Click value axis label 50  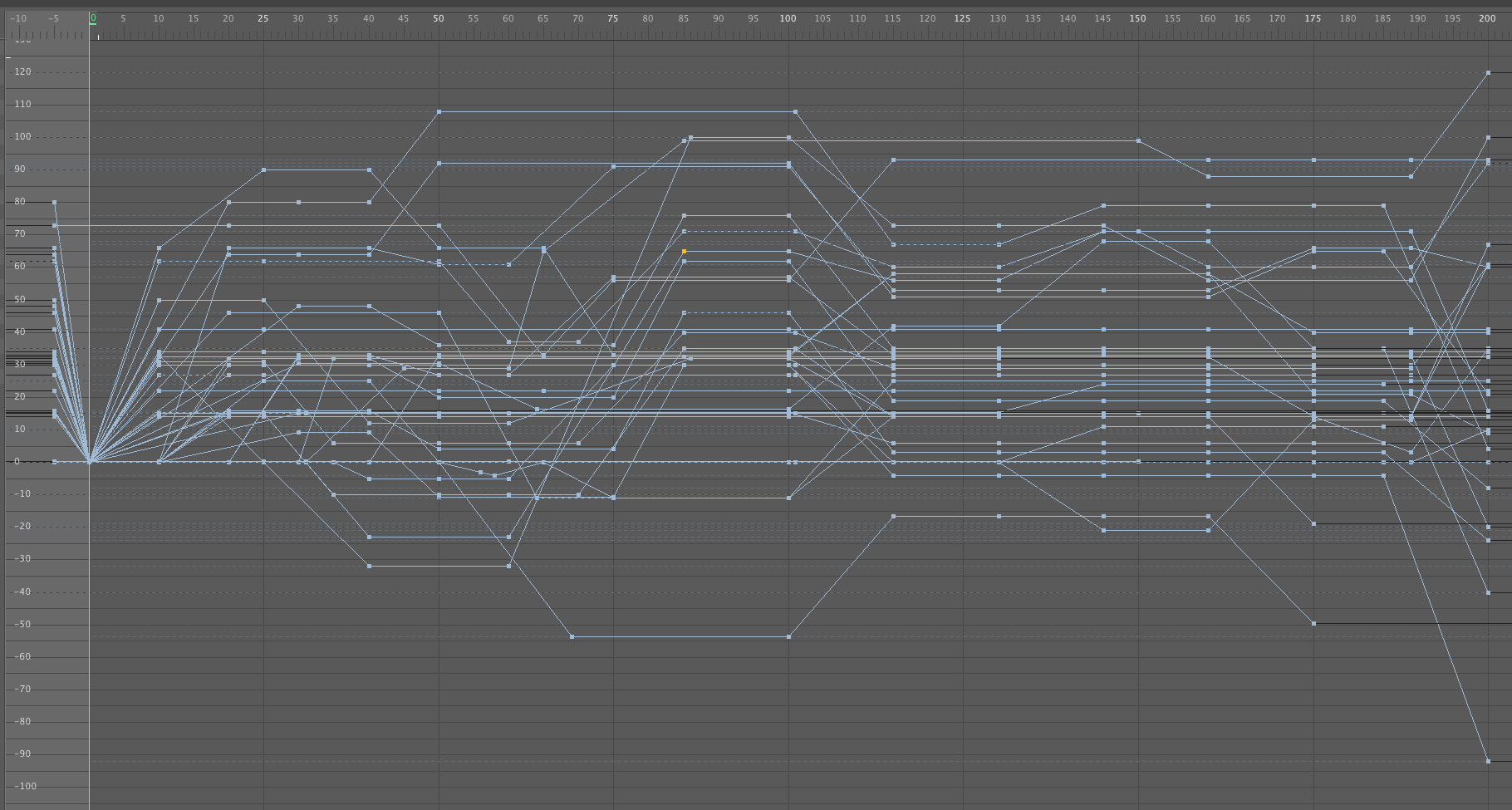click(20, 299)
